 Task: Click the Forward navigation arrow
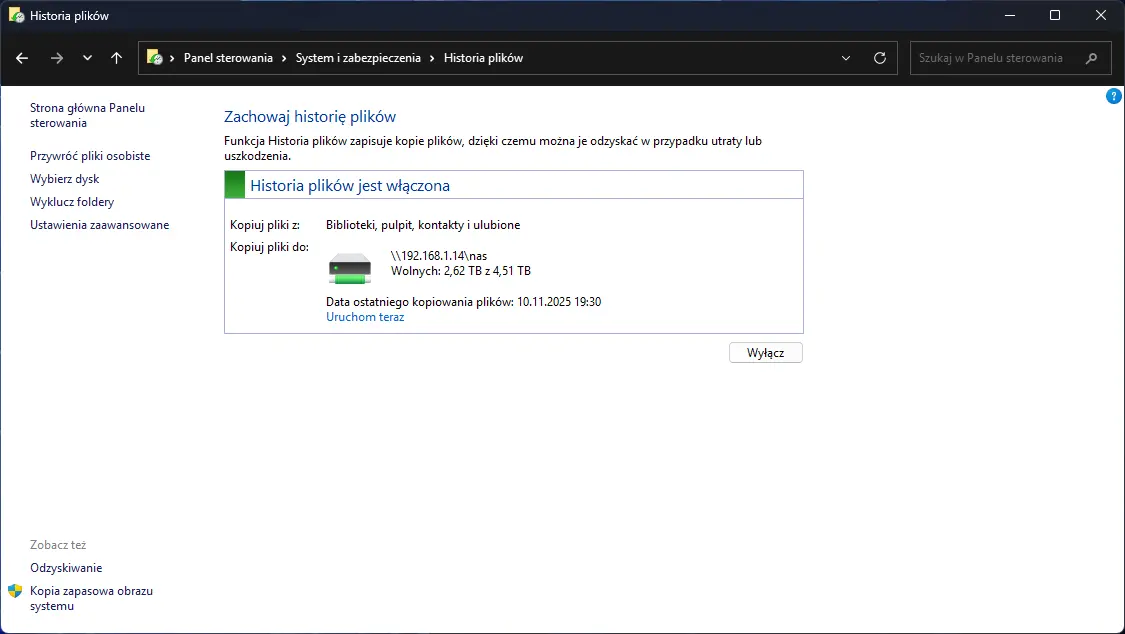(x=57, y=58)
